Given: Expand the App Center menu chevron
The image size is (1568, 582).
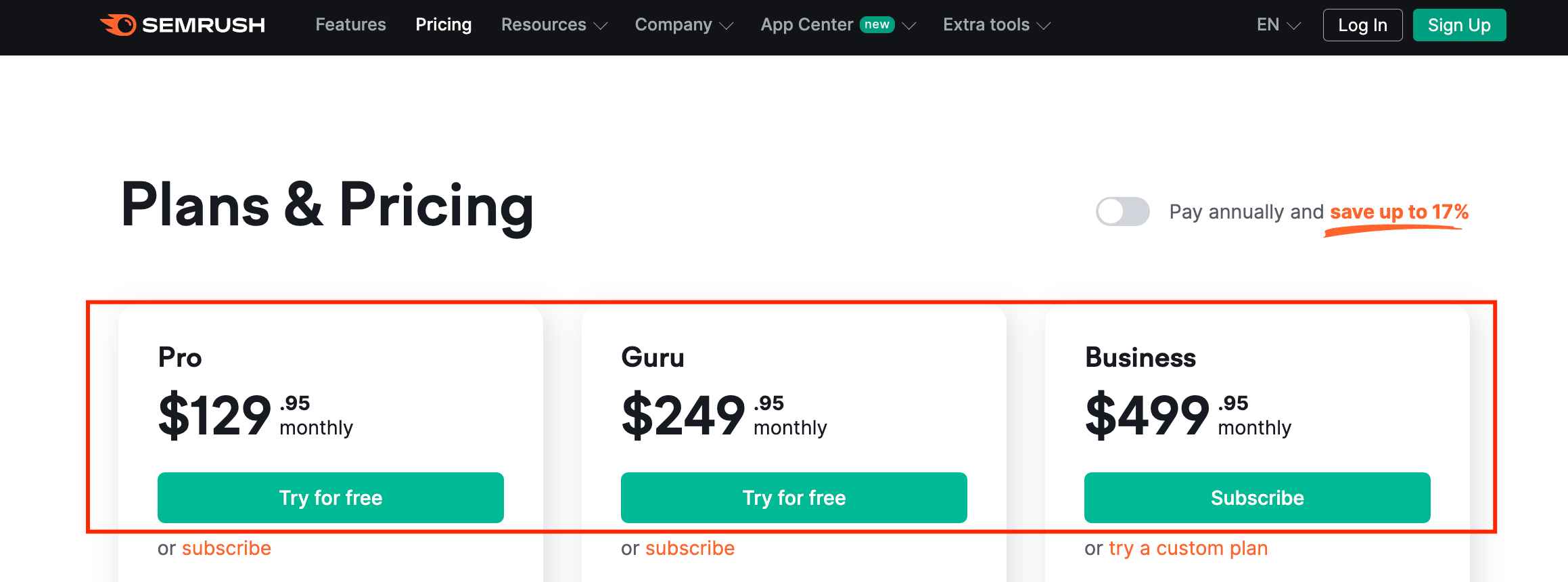Looking at the screenshot, I should click(909, 26).
